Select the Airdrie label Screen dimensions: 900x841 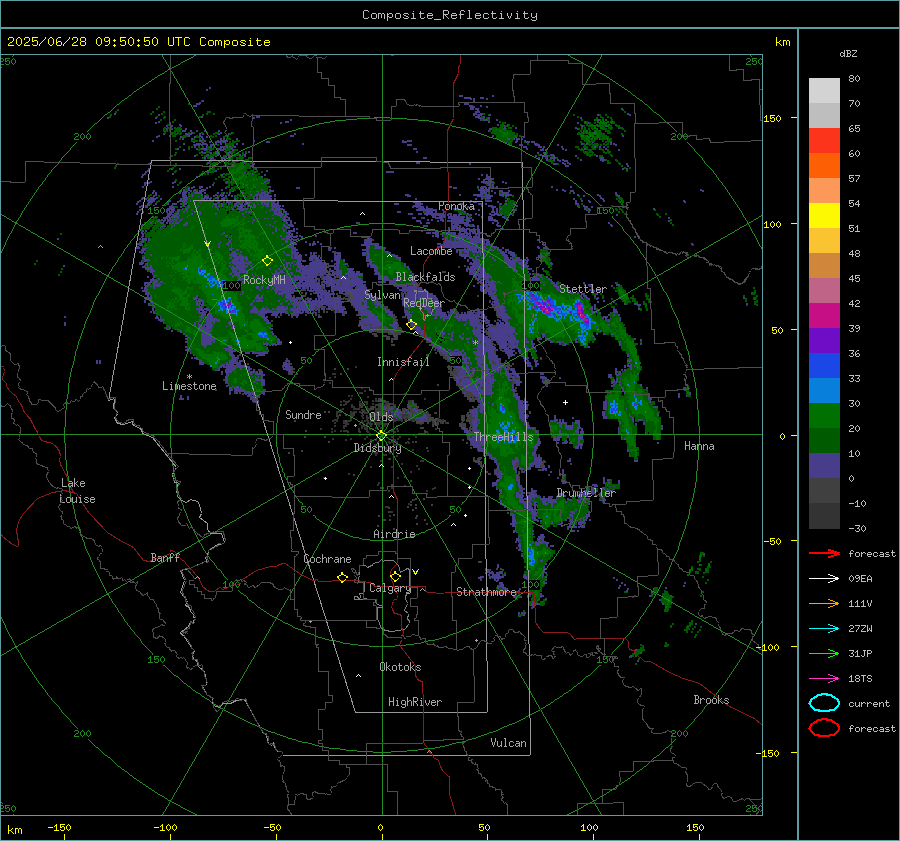(394, 534)
